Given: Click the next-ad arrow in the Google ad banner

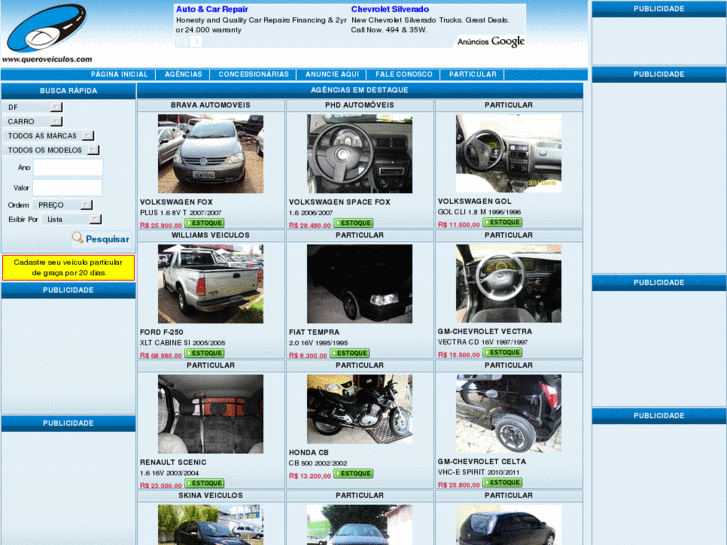Looking at the screenshot, I should [x=196, y=42].
